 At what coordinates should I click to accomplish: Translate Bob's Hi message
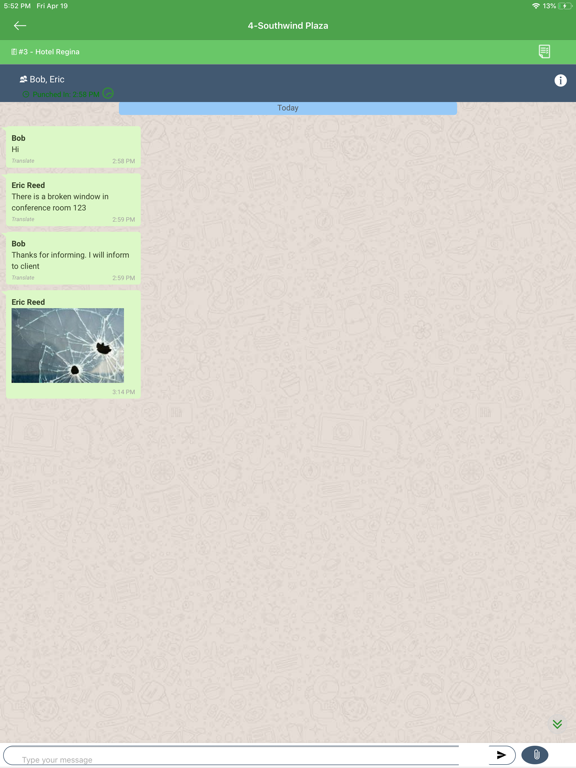(x=23, y=161)
